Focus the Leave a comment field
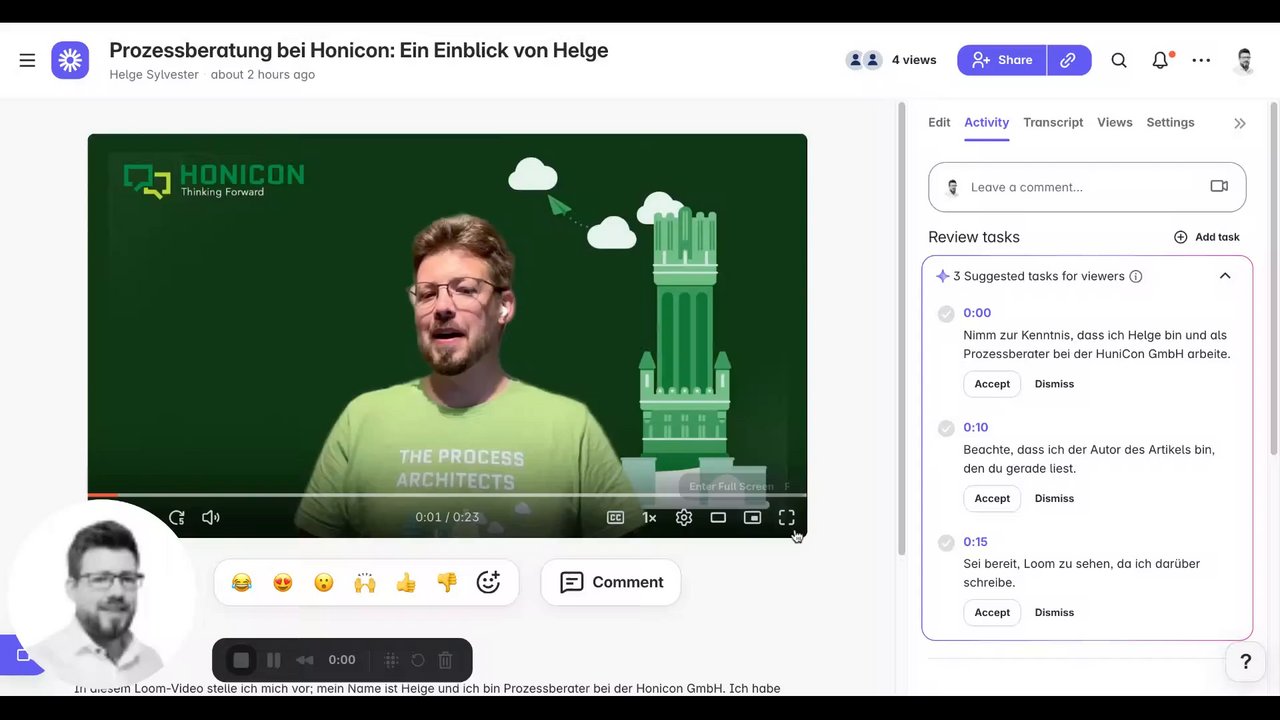Viewport: 1280px width, 720px height. coord(1087,187)
